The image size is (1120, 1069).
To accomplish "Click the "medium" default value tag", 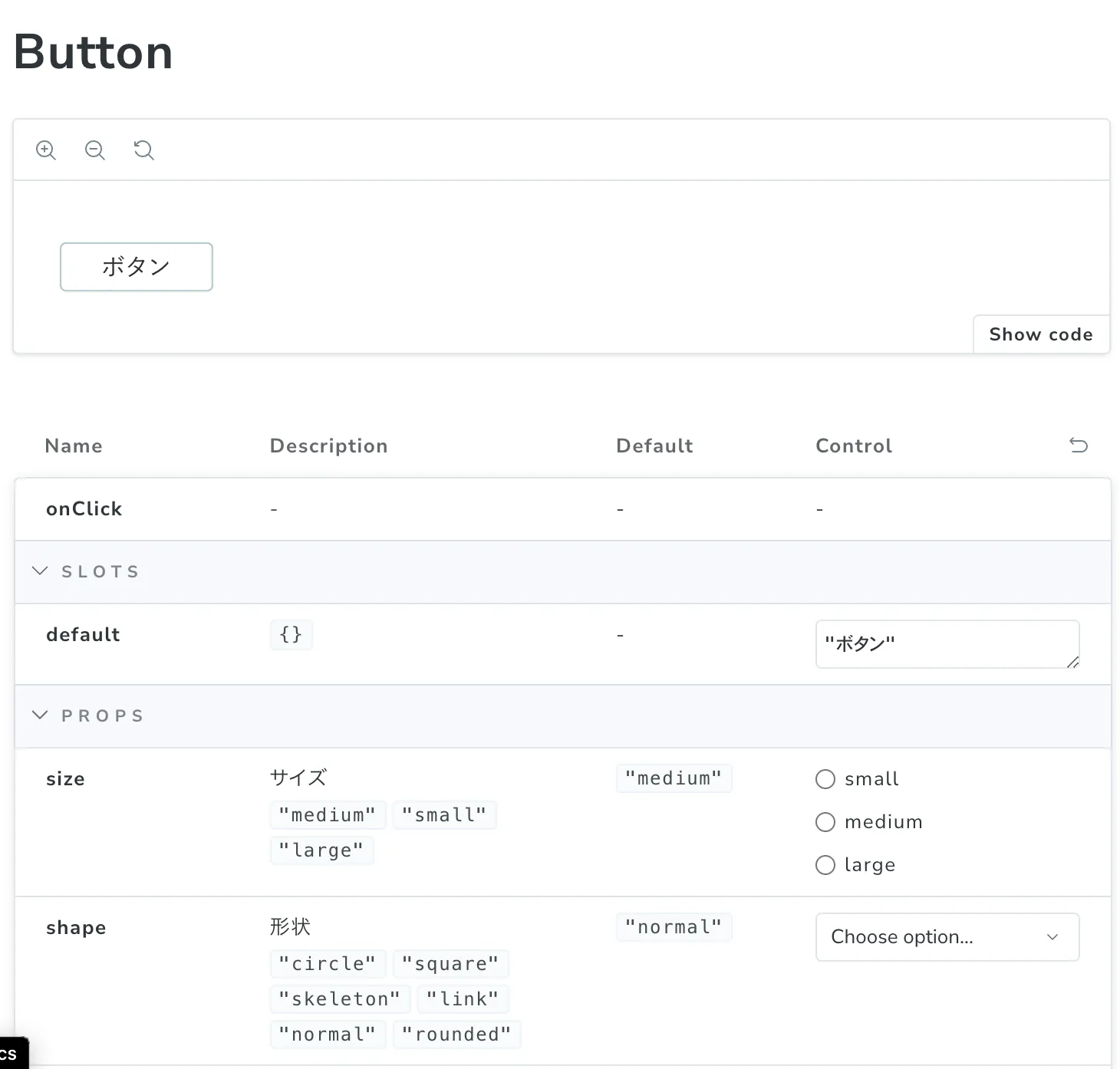I will coord(674,778).
